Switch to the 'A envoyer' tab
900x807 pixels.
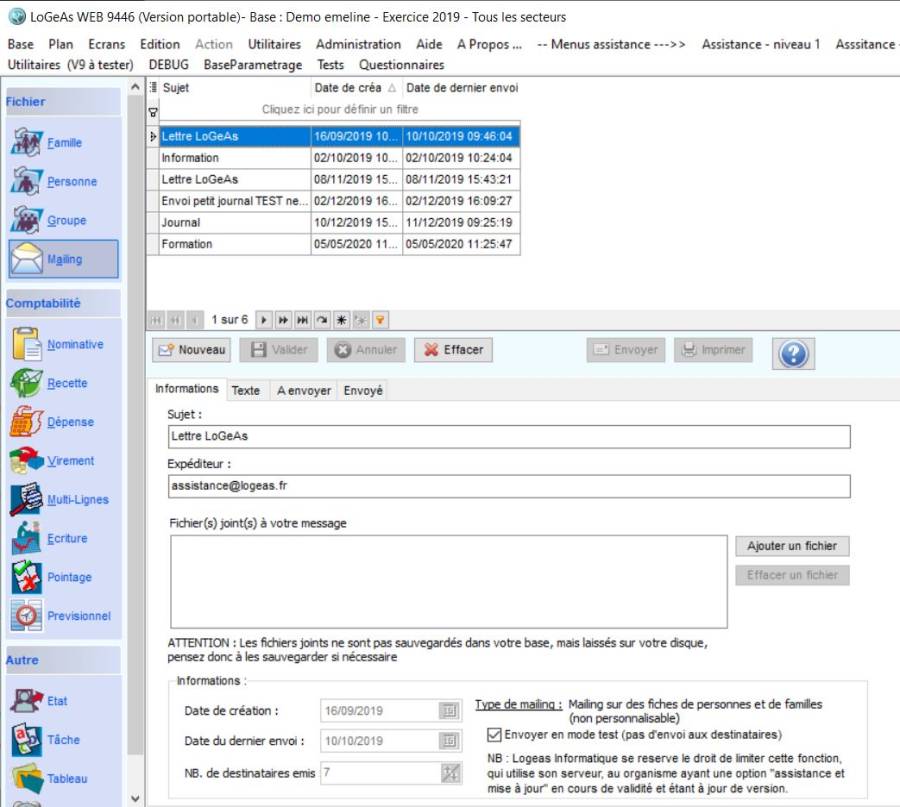(x=303, y=391)
